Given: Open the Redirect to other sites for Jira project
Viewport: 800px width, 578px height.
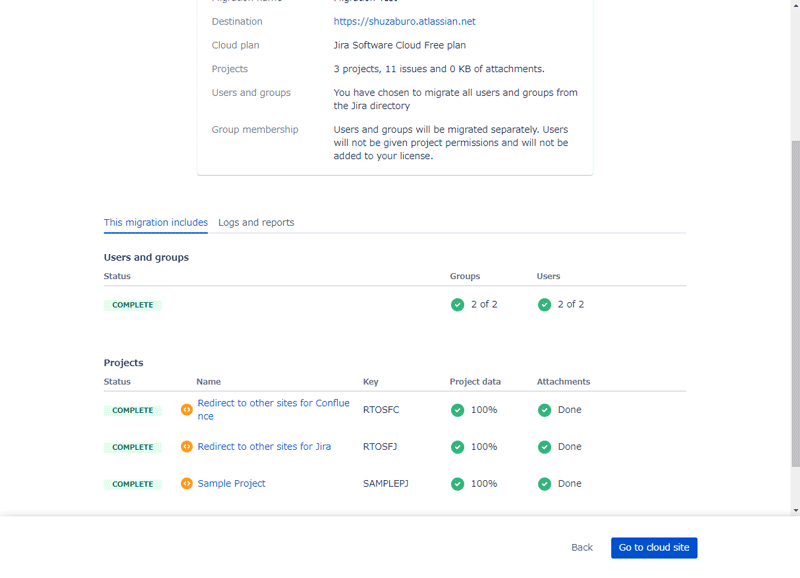Looking at the screenshot, I should [x=264, y=446].
